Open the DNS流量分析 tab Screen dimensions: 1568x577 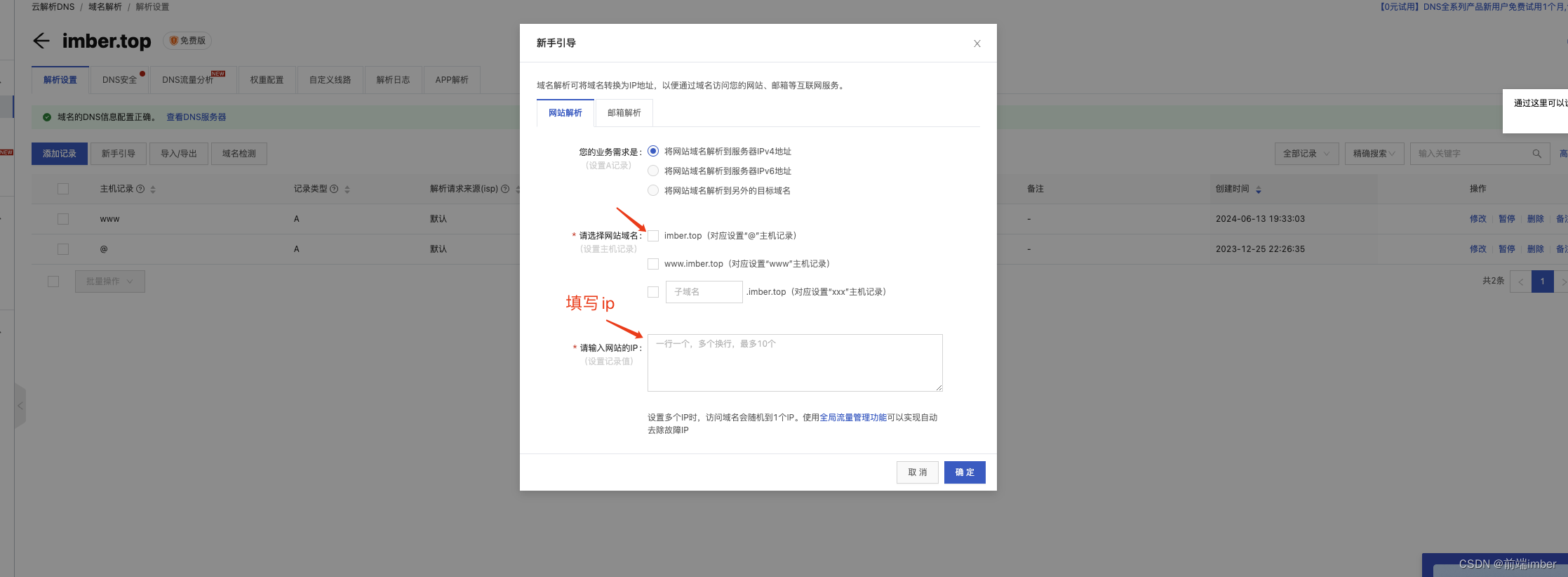pyautogui.click(x=193, y=80)
